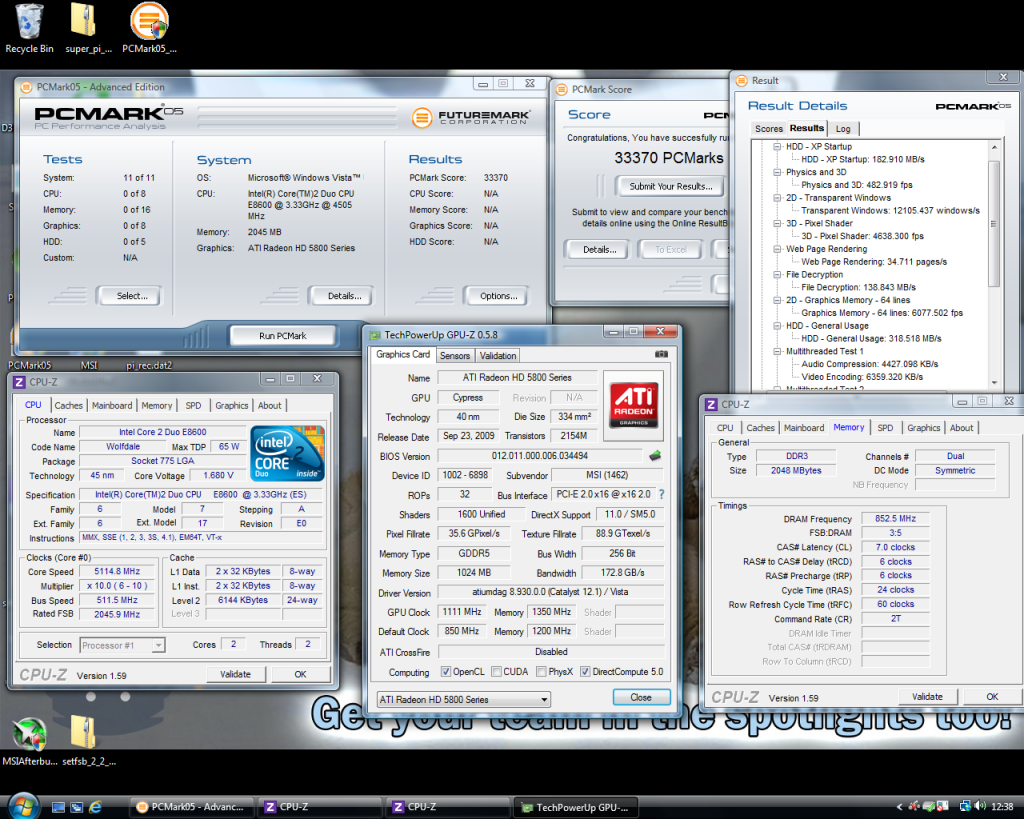Screen dimensions: 1024x819
Task: Click Options... button in PCMark05 Results
Action: [x=498, y=296]
